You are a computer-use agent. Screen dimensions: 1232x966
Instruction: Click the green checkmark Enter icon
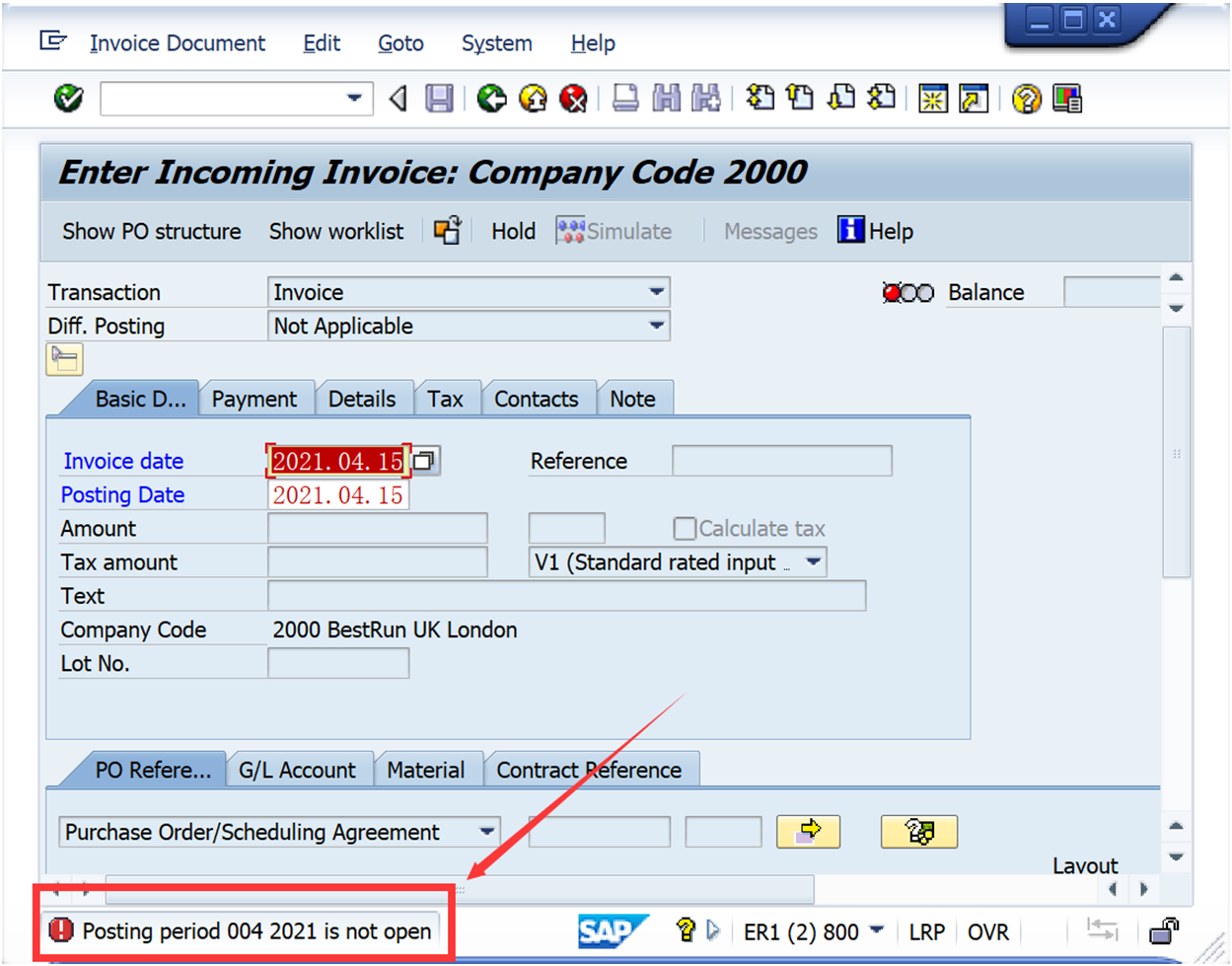(68, 99)
